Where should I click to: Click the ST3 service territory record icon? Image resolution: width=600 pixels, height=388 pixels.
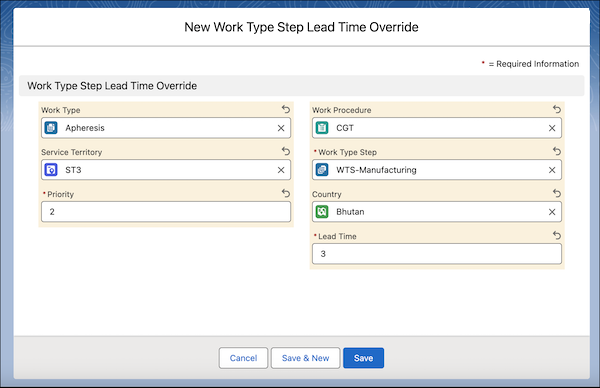click(51, 170)
